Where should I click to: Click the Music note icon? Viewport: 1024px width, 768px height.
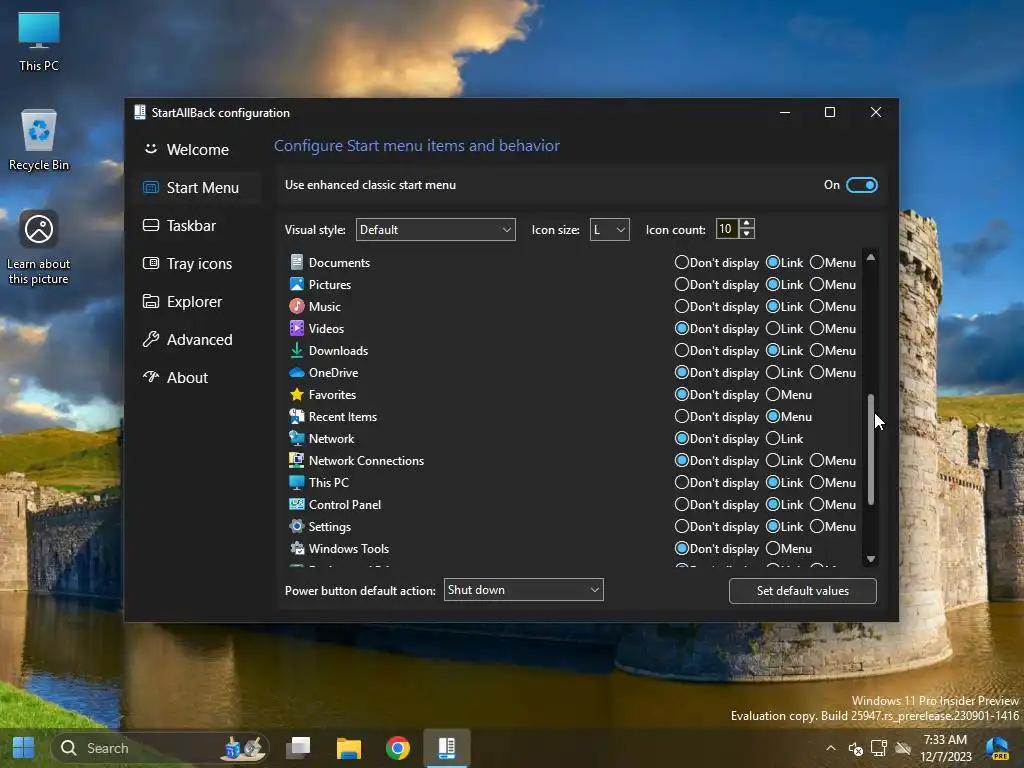296,306
